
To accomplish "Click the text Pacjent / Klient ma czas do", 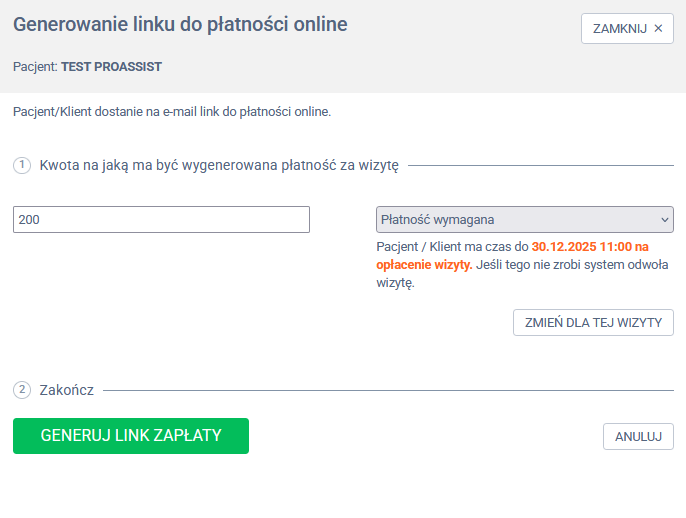I will click(x=452, y=246).
